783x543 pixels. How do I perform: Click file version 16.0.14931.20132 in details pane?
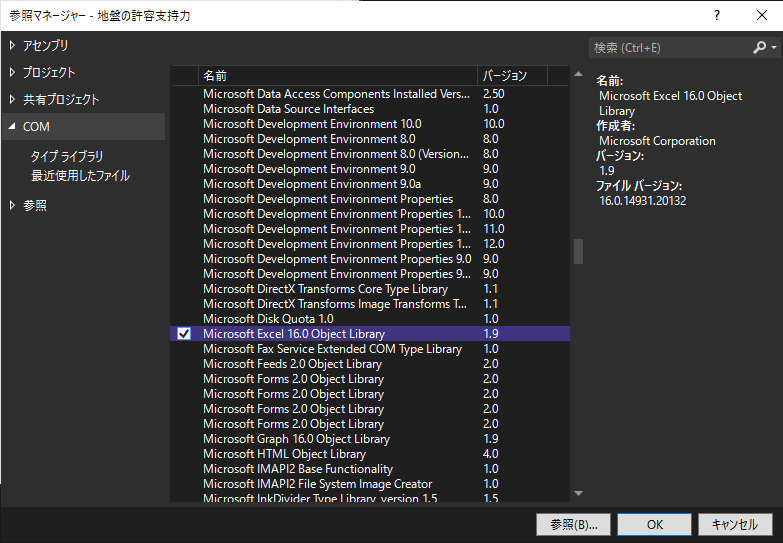click(643, 200)
